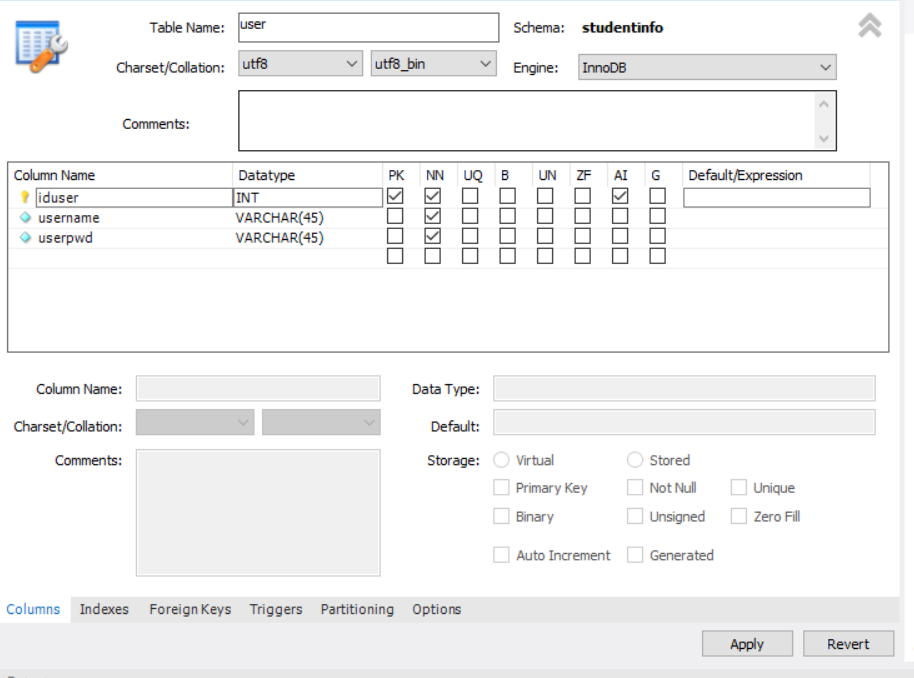
Task: Select the username column row
Action: (x=448, y=217)
